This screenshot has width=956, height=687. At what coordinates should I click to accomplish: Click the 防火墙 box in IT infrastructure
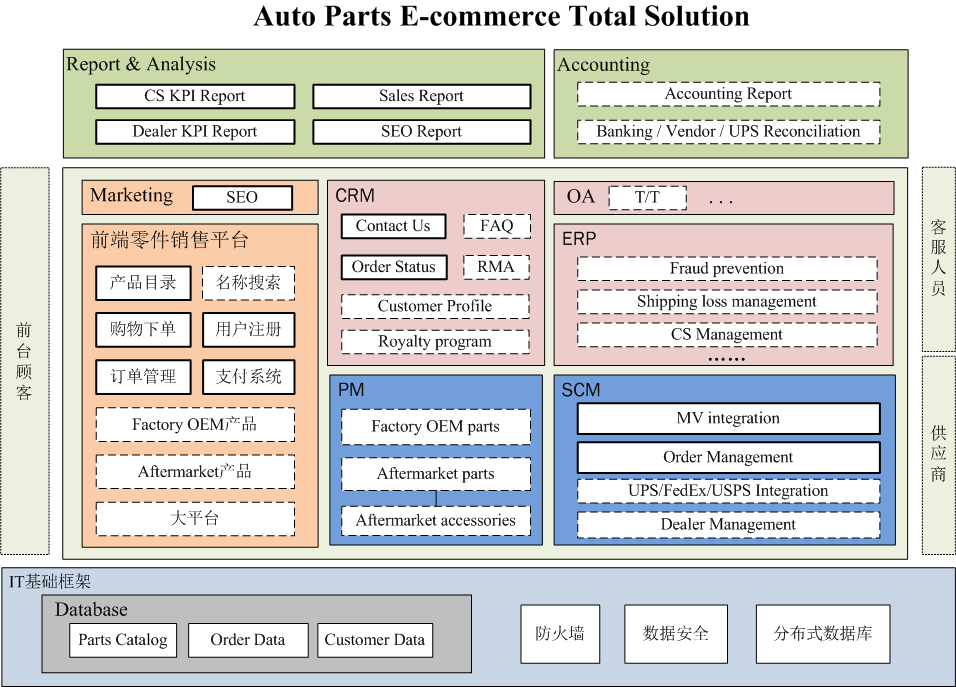coord(560,634)
